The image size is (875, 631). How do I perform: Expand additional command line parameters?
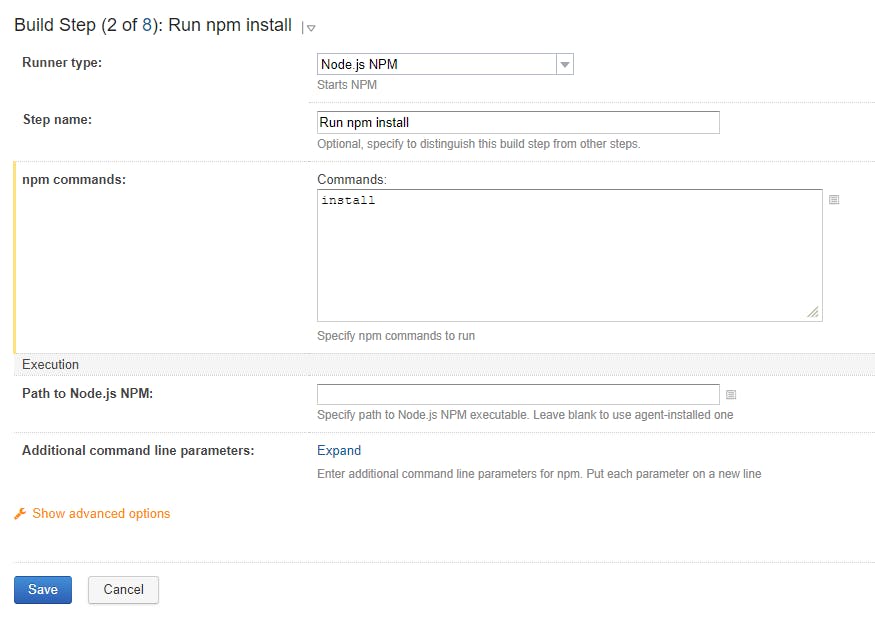click(339, 450)
